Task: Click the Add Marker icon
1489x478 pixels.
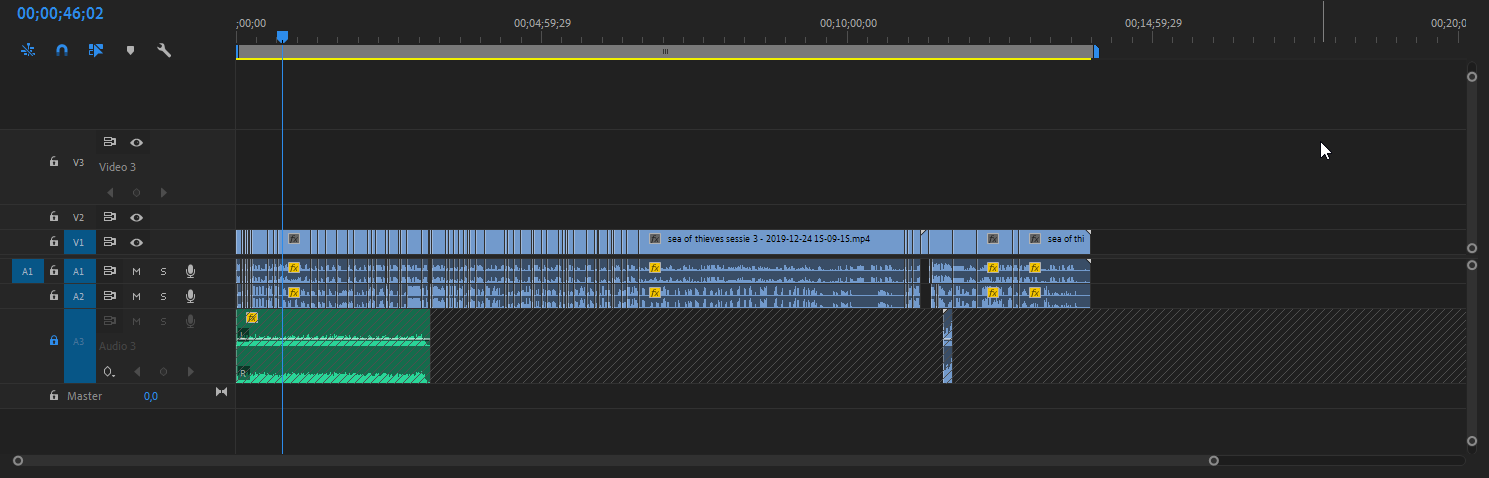Action: (130, 49)
